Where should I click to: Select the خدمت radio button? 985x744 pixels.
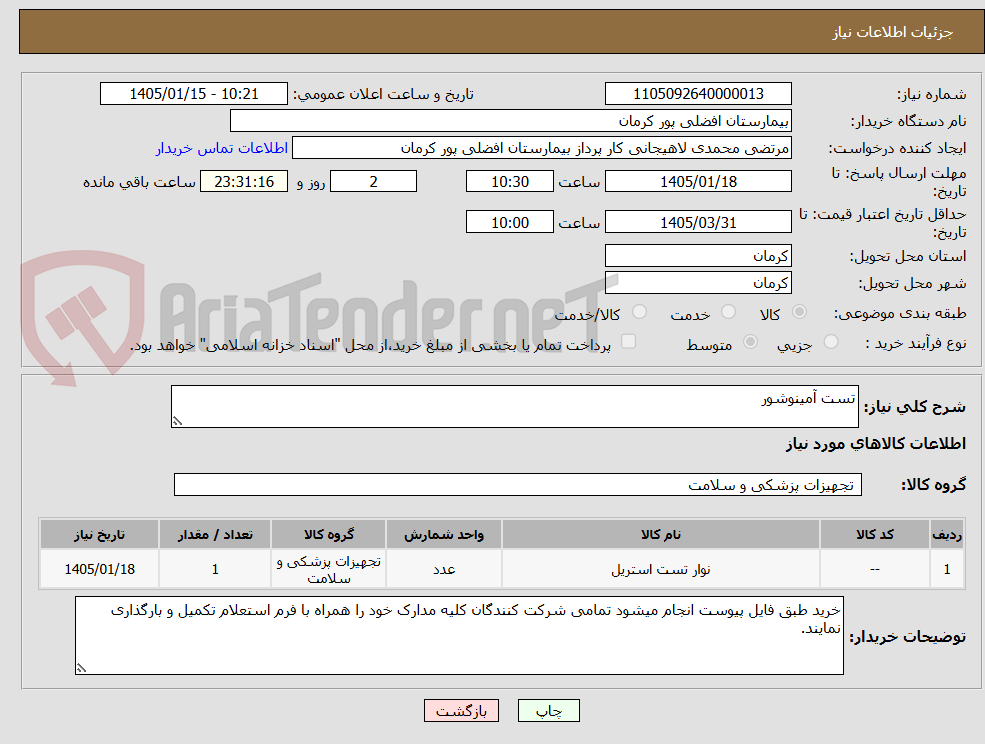tap(728, 312)
